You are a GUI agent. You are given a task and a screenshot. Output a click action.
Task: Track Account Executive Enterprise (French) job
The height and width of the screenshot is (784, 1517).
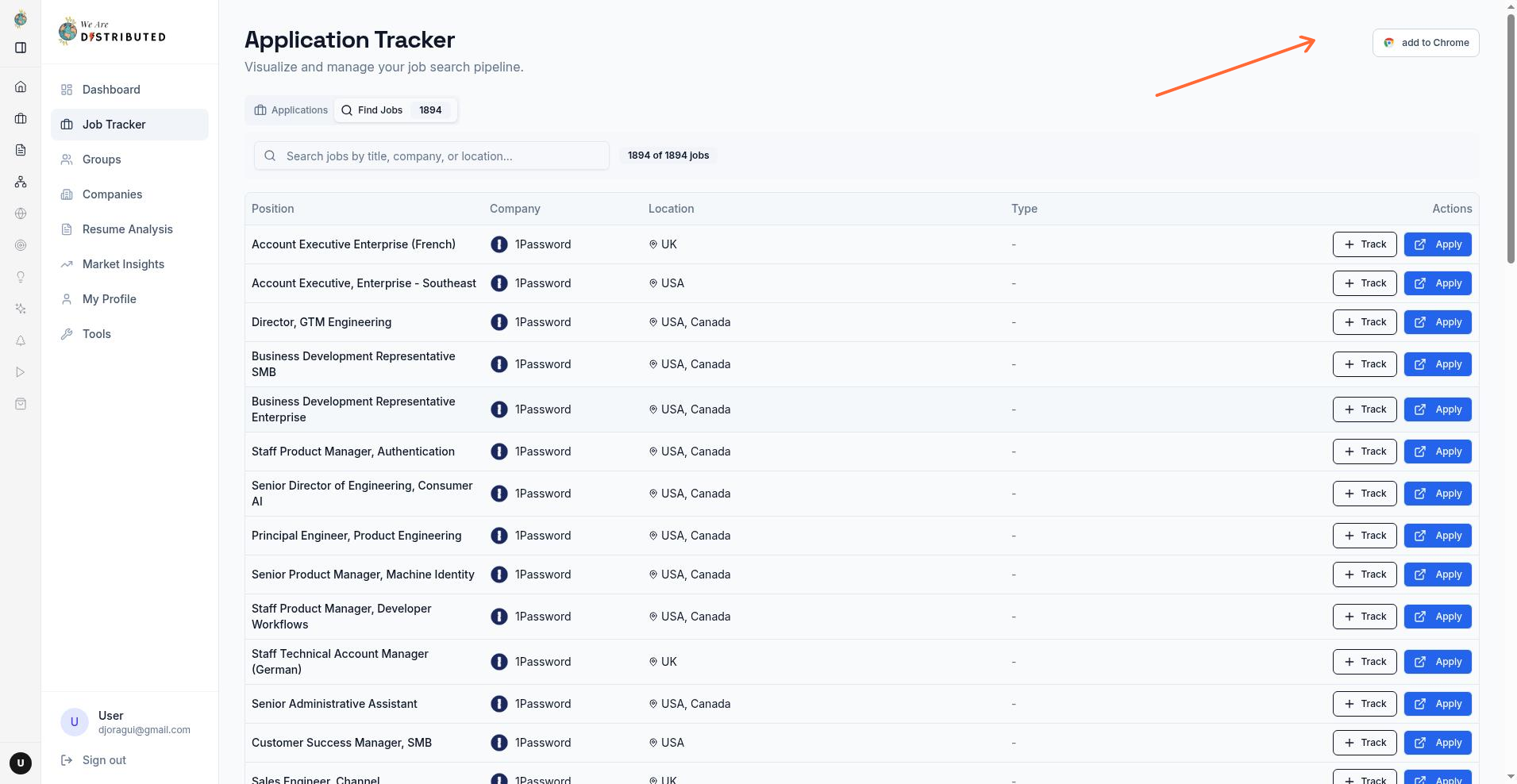point(1365,244)
